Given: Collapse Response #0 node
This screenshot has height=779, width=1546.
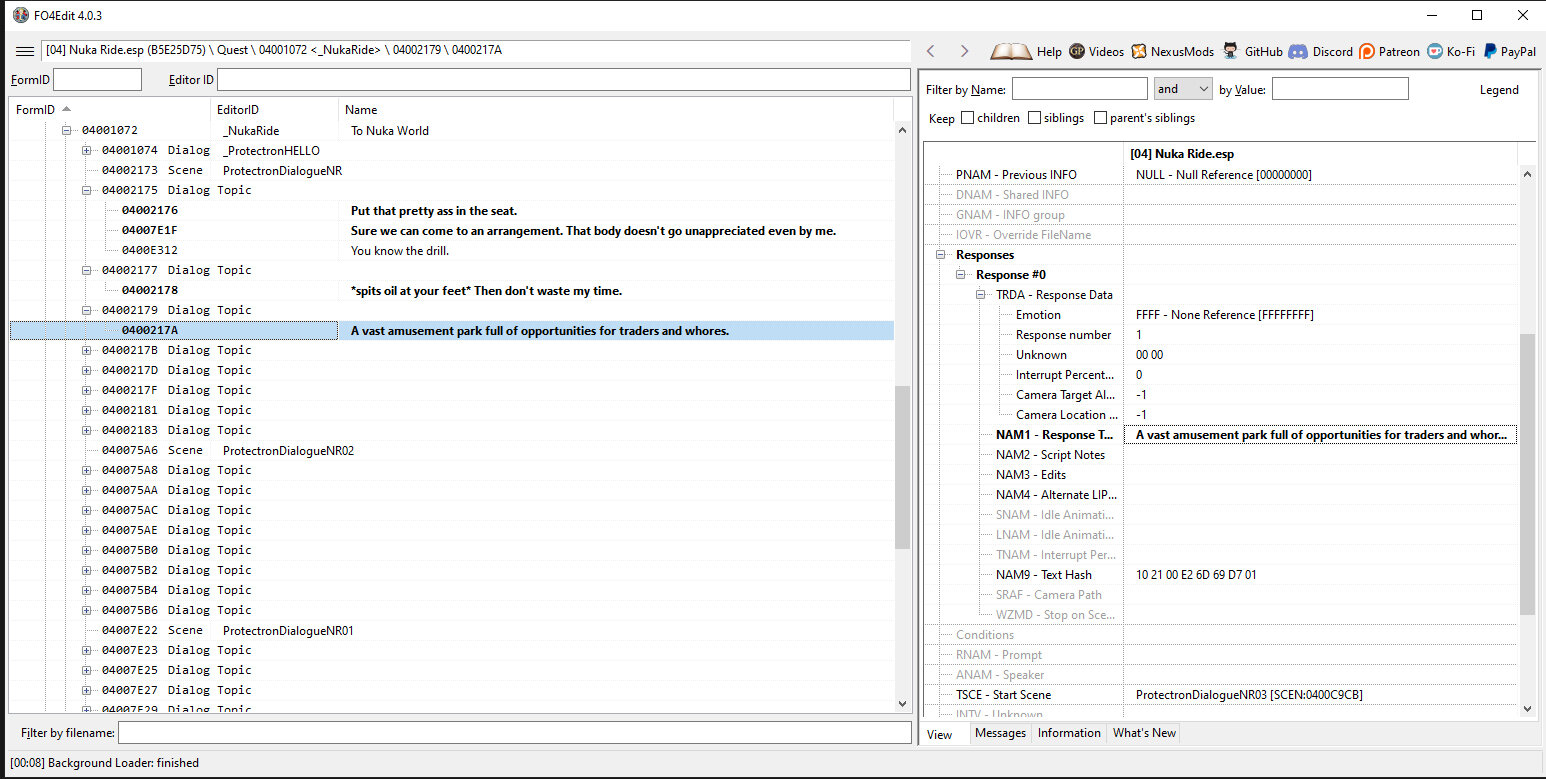Looking at the screenshot, I should coord(961,275).
